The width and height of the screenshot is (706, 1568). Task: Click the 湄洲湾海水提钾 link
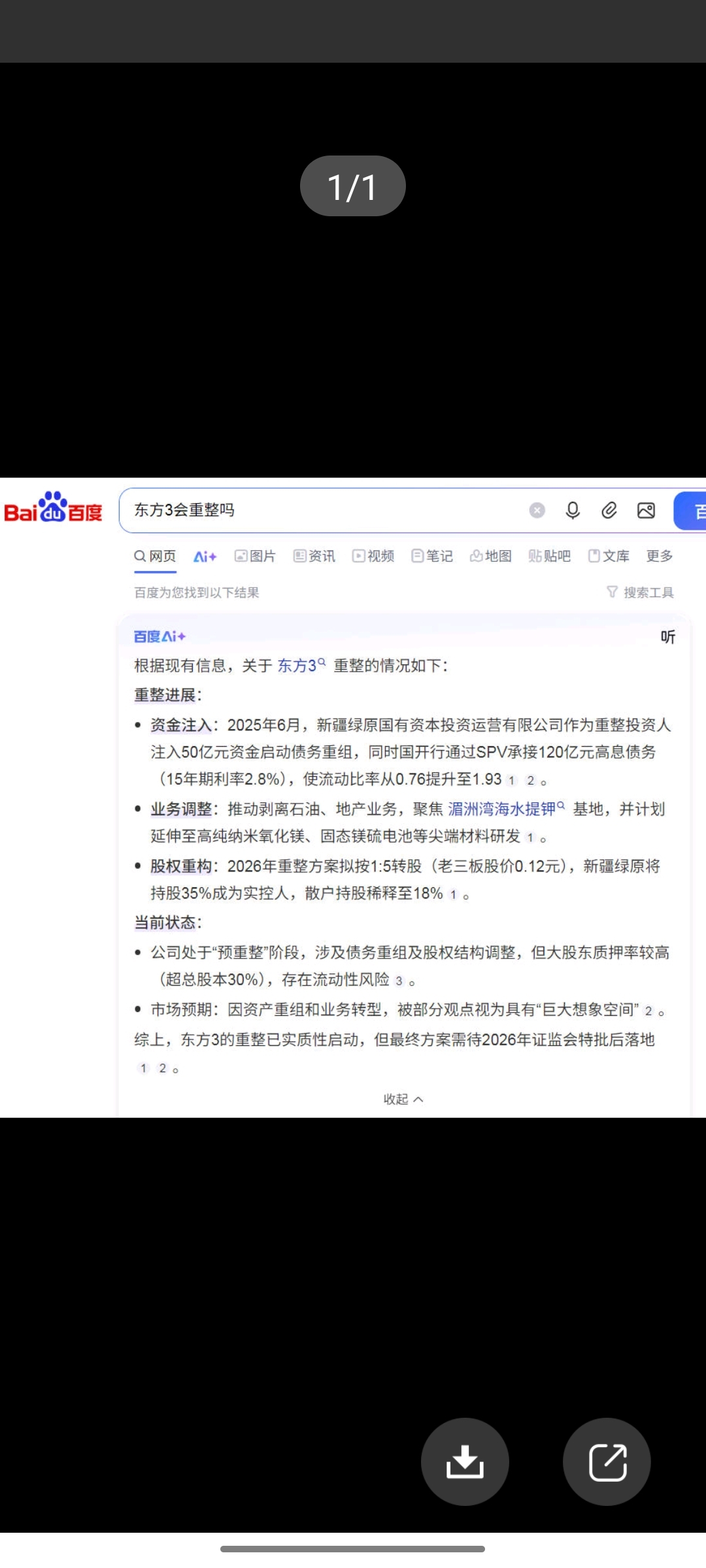coord(506,809)
